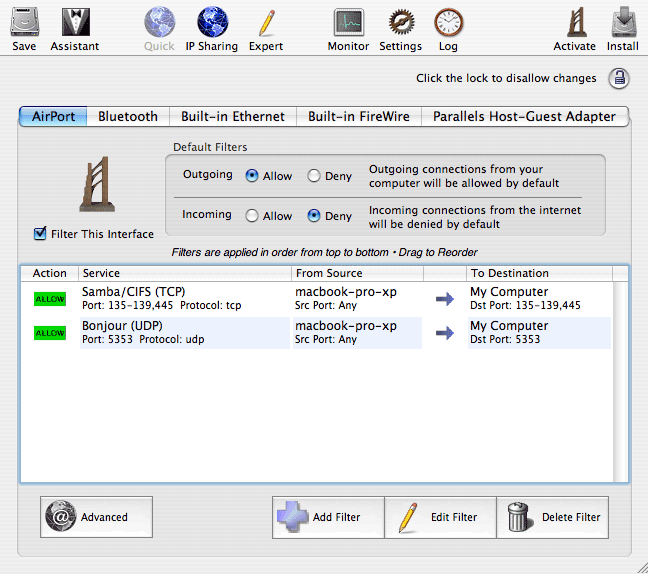
Task: Click the Save hard drive icon
Action: click(24, 22)
